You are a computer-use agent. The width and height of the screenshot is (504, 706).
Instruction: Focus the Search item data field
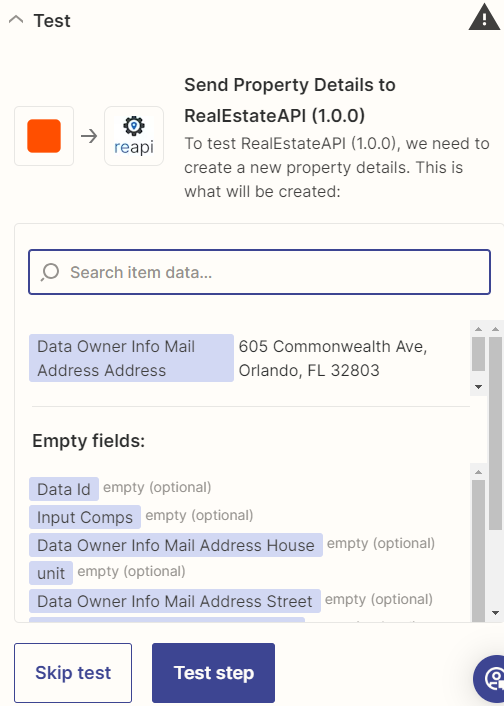(x=259, y=272)
